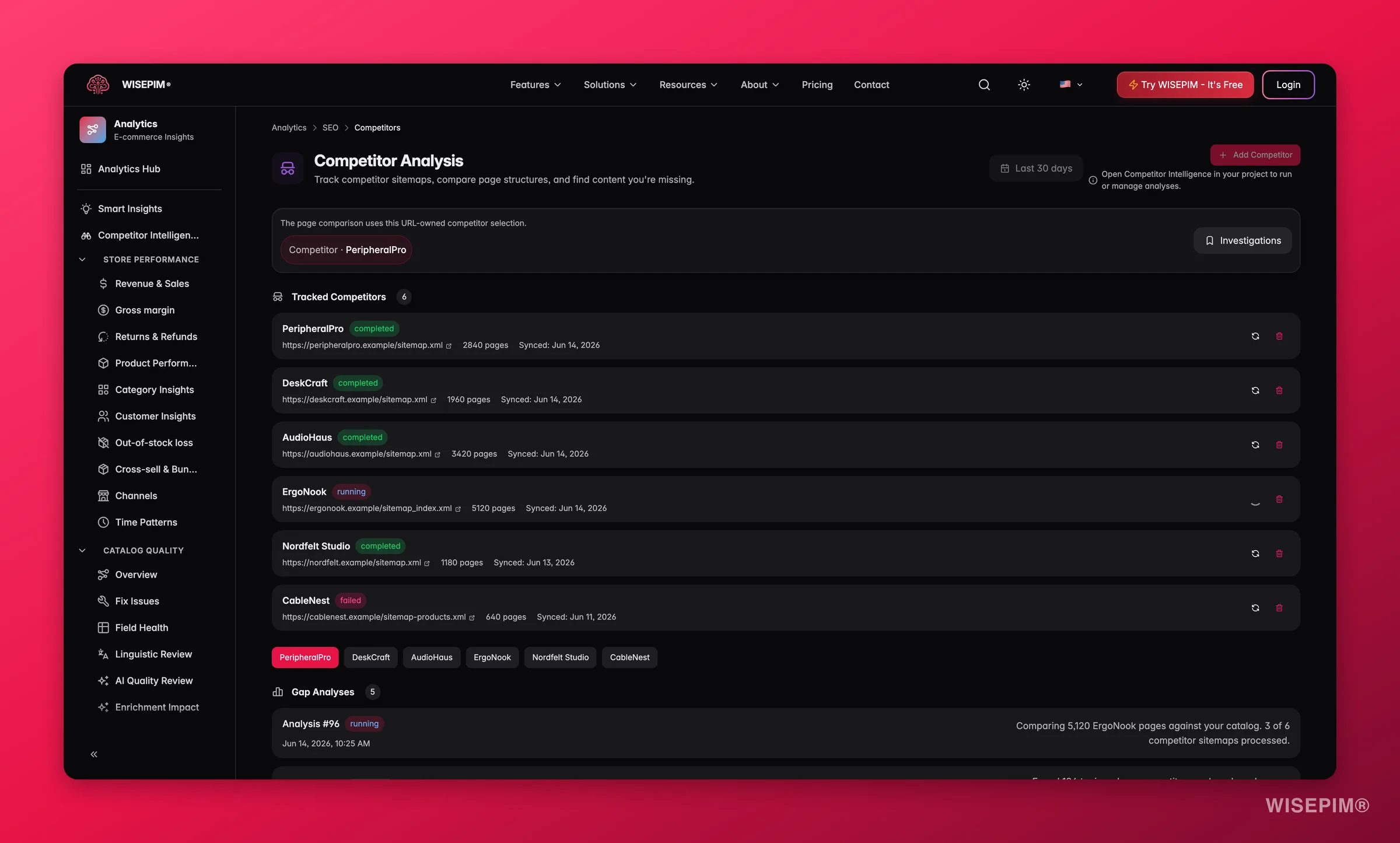Click the Product Performance box icon

(x=103, y=363)
